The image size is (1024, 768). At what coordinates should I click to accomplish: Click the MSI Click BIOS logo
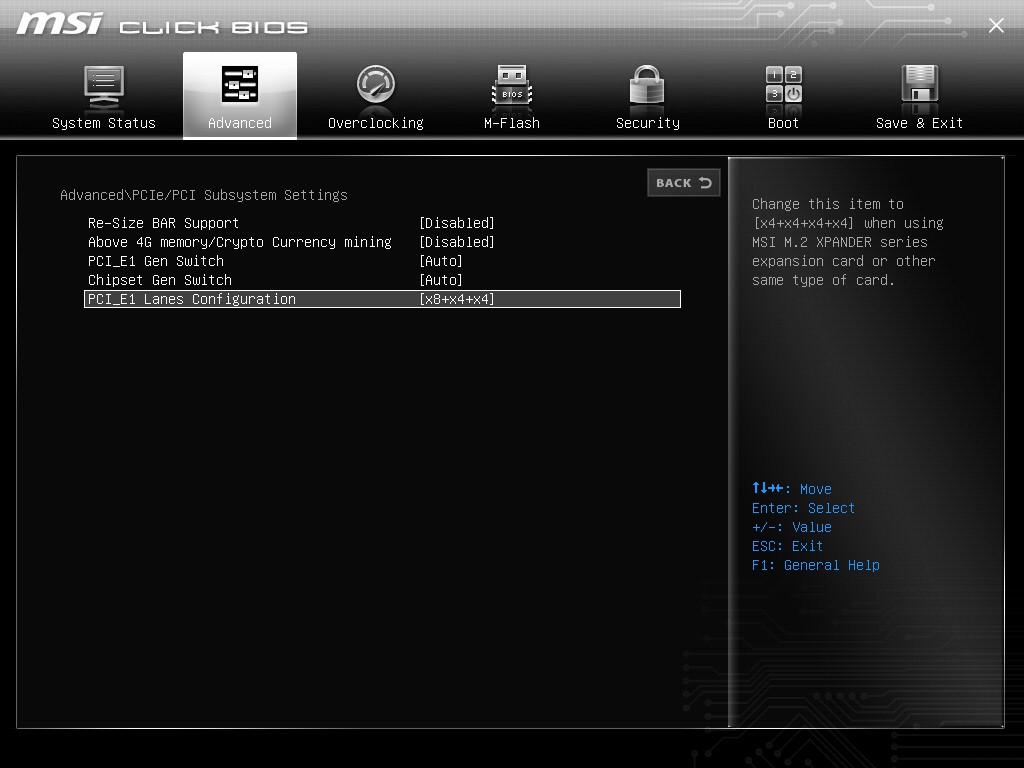162,25
